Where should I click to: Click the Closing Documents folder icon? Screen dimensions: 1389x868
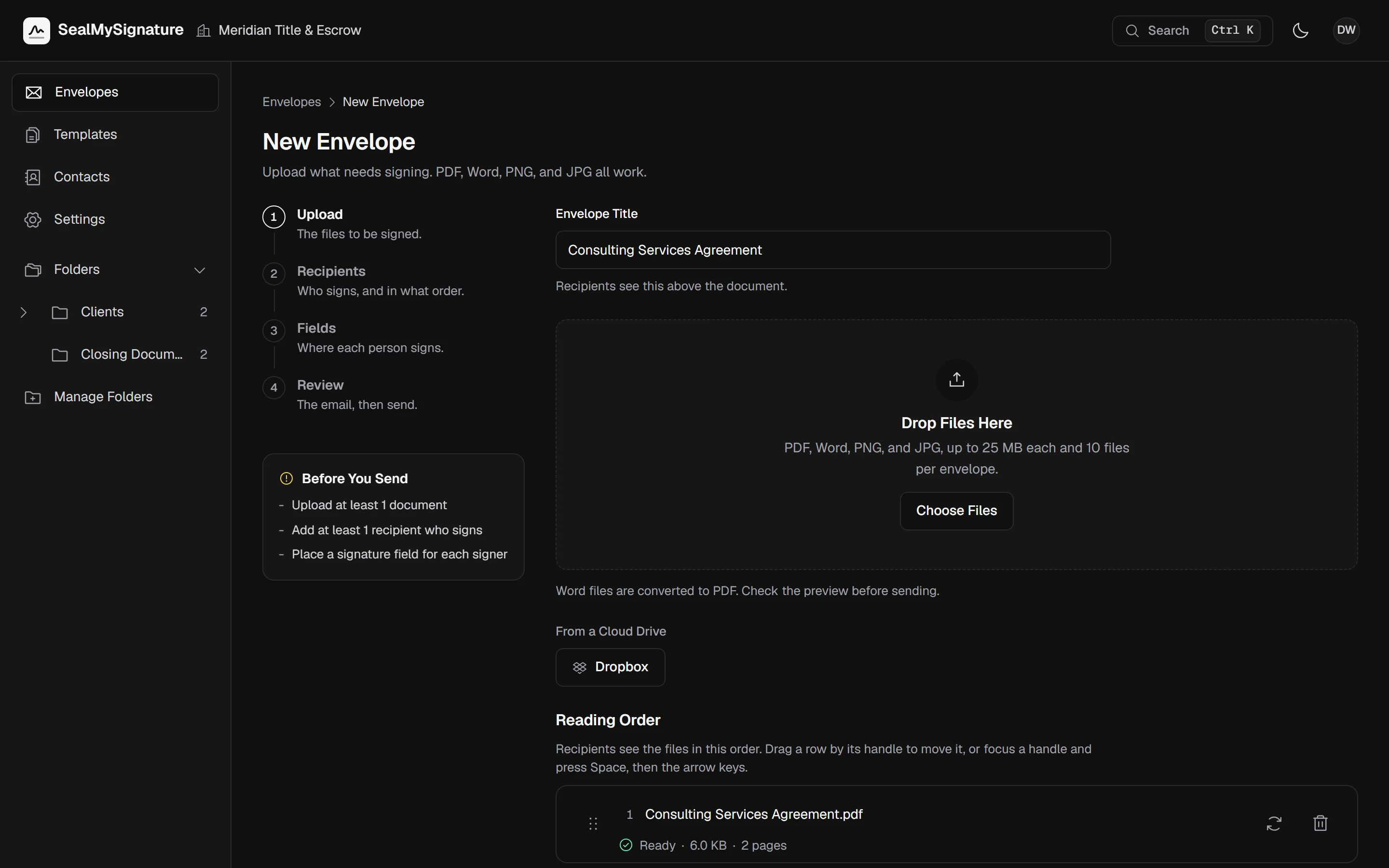click(60, 355)
